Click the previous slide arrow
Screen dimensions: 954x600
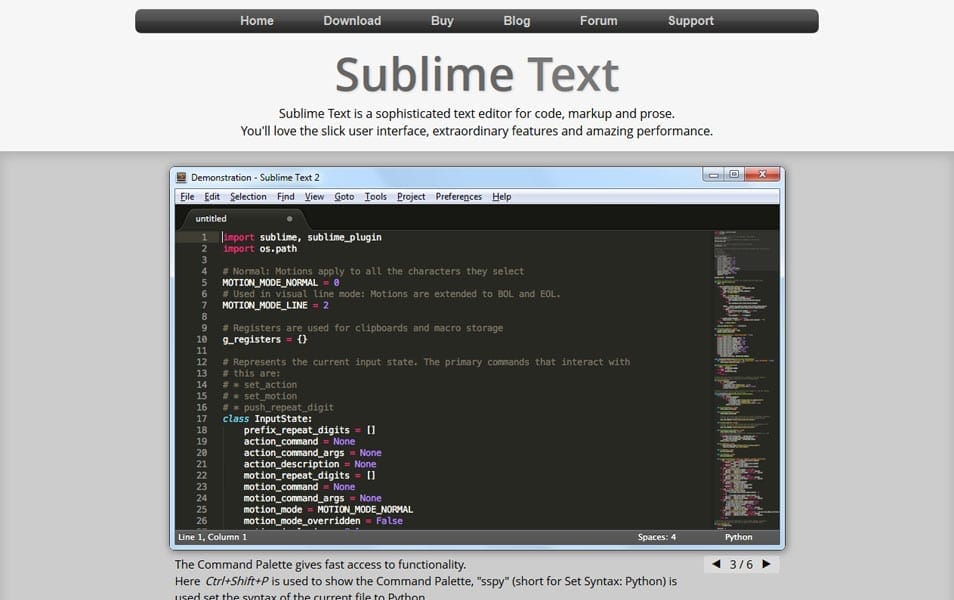tap(716, 563)
